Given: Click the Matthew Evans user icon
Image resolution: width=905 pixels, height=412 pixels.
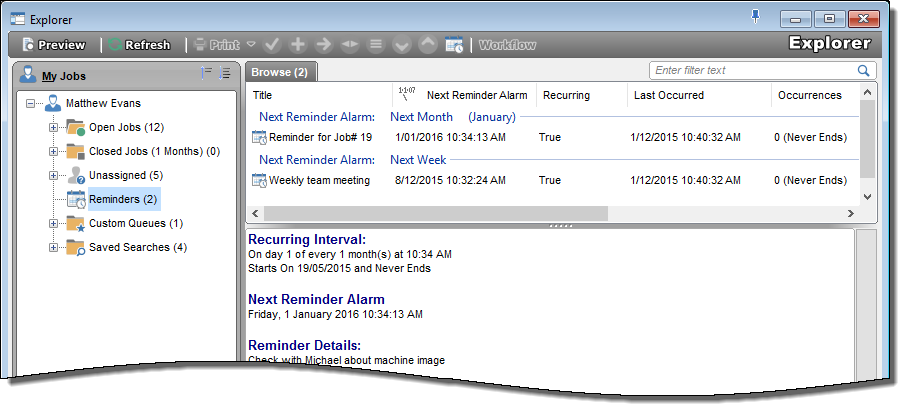Looking at the screenshot, I should coord(53,103).
